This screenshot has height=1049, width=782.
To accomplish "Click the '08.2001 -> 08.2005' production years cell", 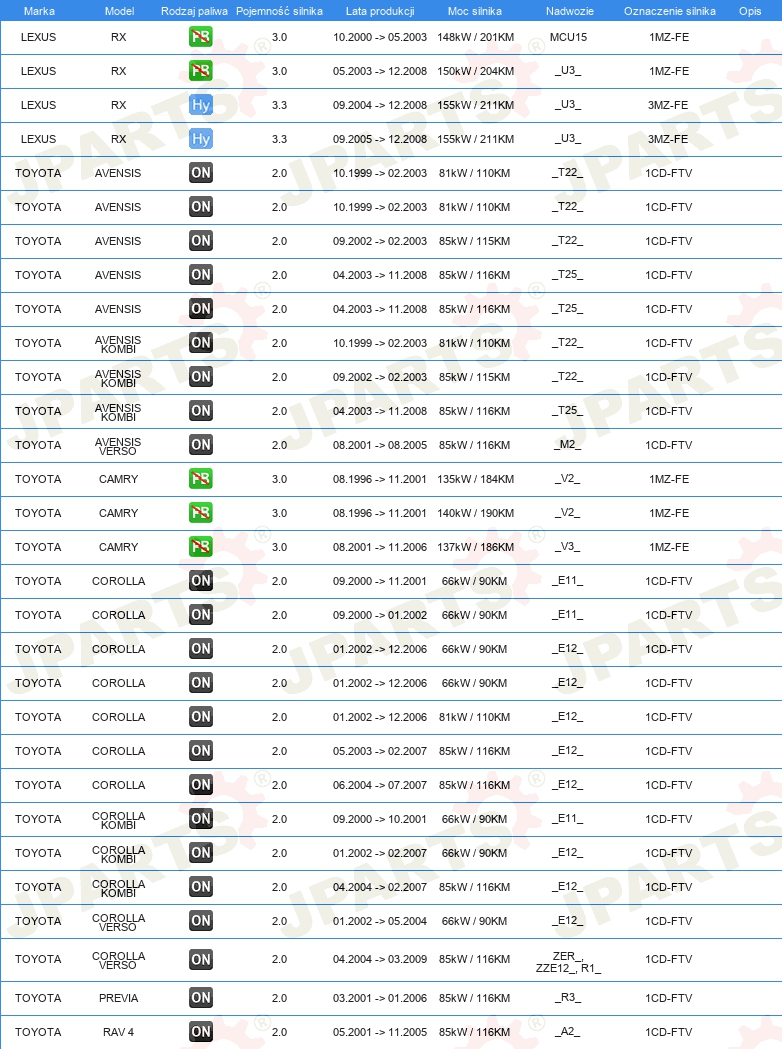I will pyautogui.click(x=380, y=445).
